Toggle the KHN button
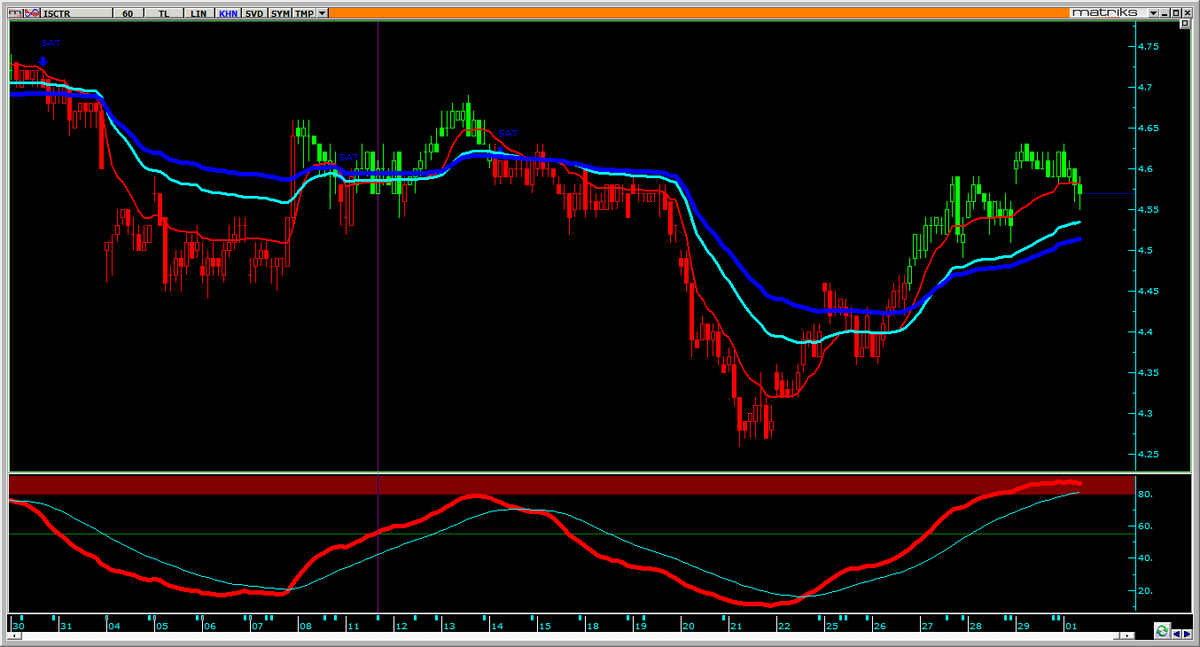 click(x=228, y=13)
